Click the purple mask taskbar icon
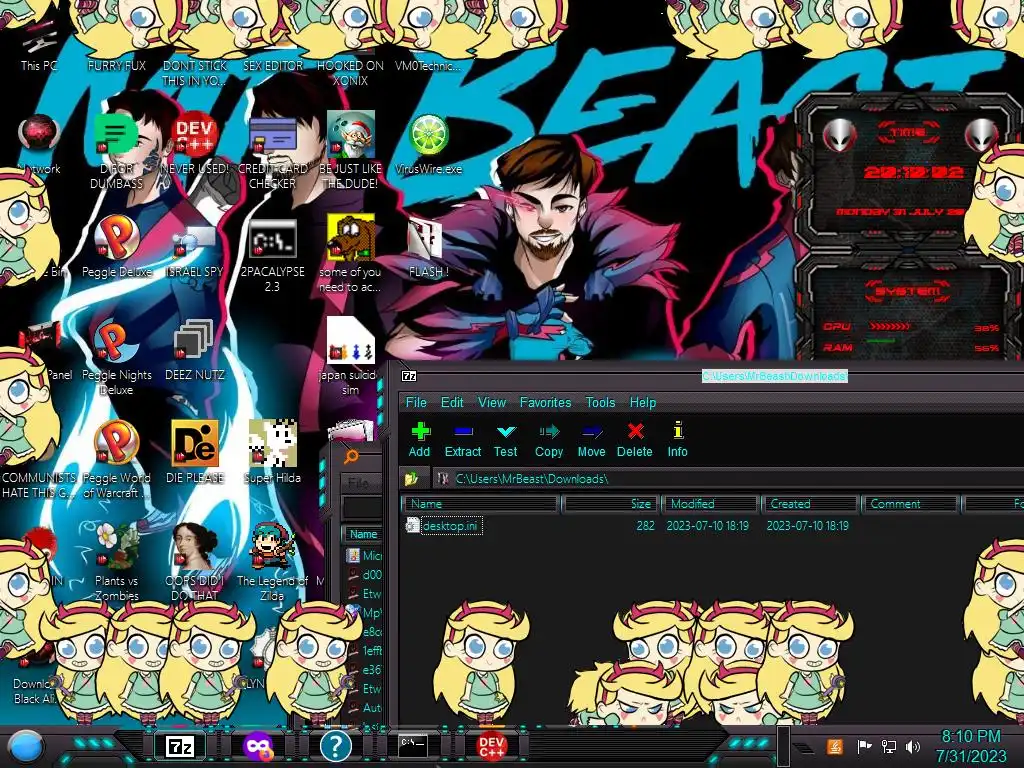1024x768 pixels. [258, 746]
